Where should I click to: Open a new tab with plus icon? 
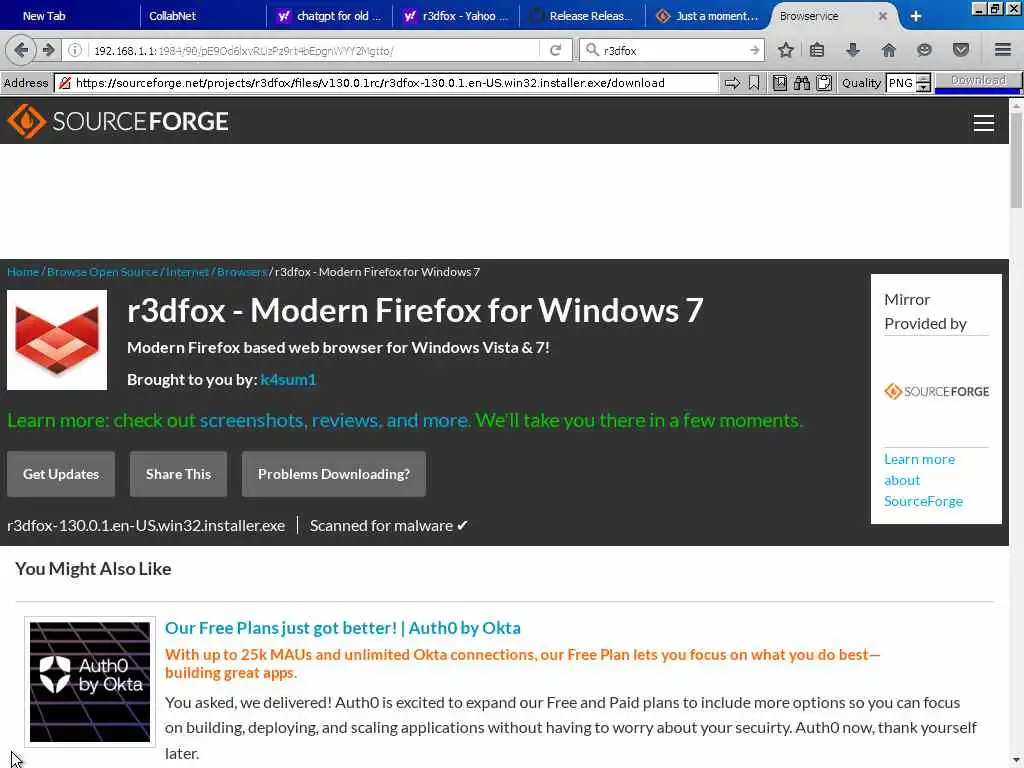pyautogui.click(x=916, y=16)
